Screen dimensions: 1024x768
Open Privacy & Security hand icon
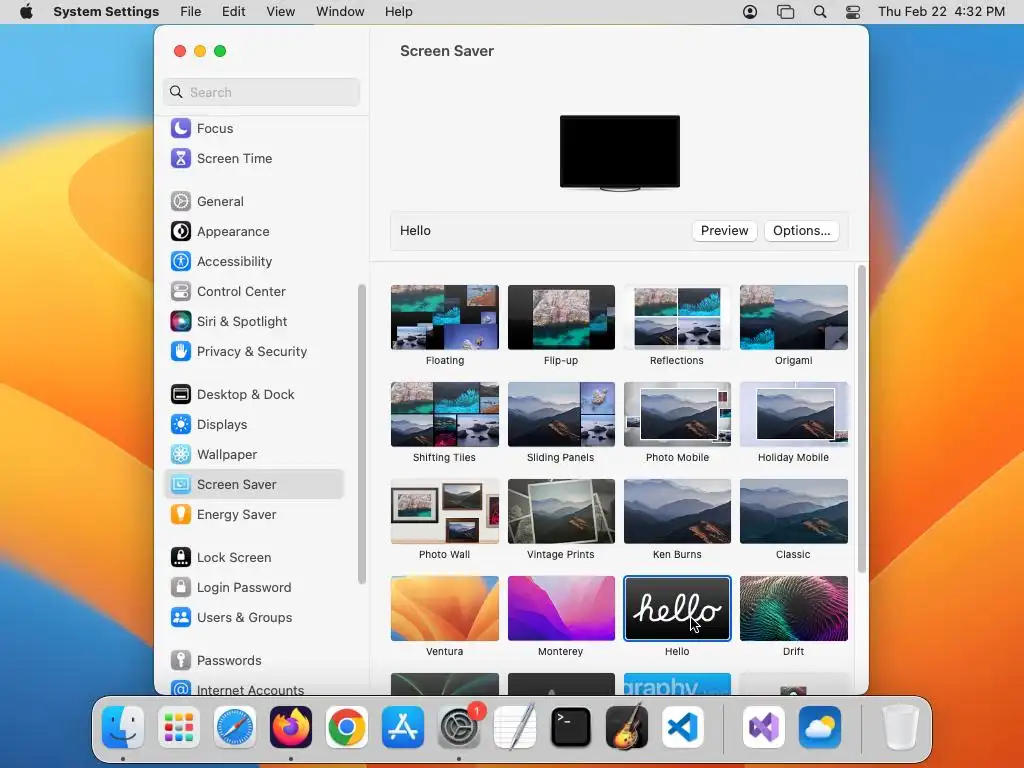pyautogui.click(x=181, y=351)
